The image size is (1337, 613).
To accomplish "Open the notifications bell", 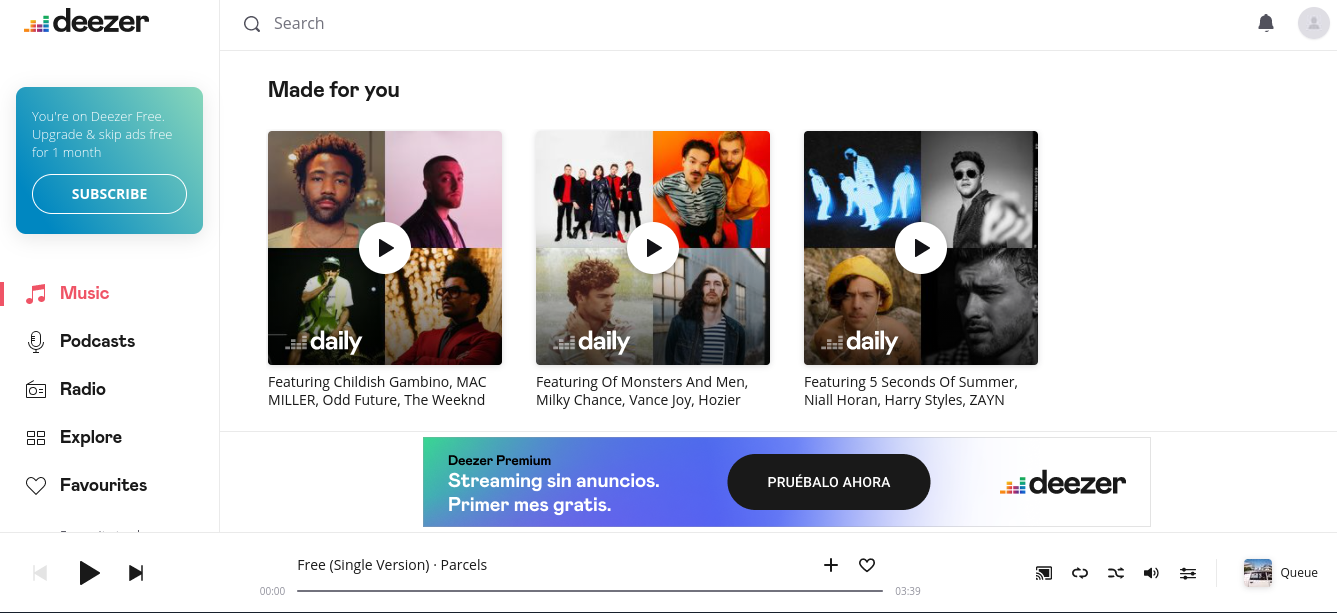I will (1266, 23).
